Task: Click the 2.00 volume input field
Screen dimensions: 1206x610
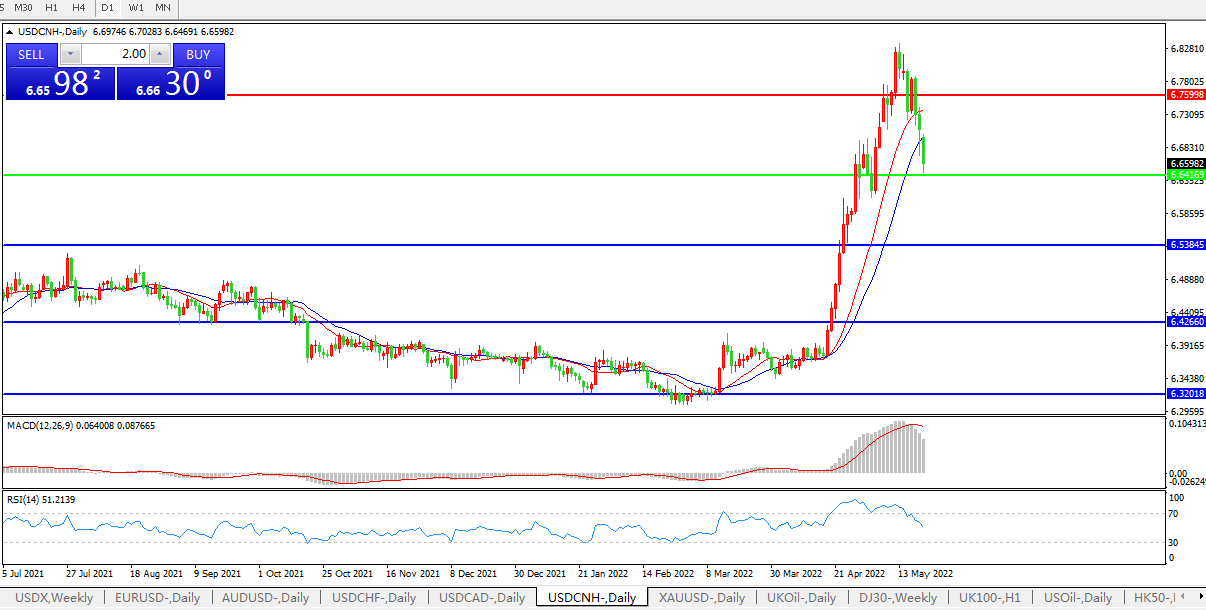Action: (x=115, y=54)
